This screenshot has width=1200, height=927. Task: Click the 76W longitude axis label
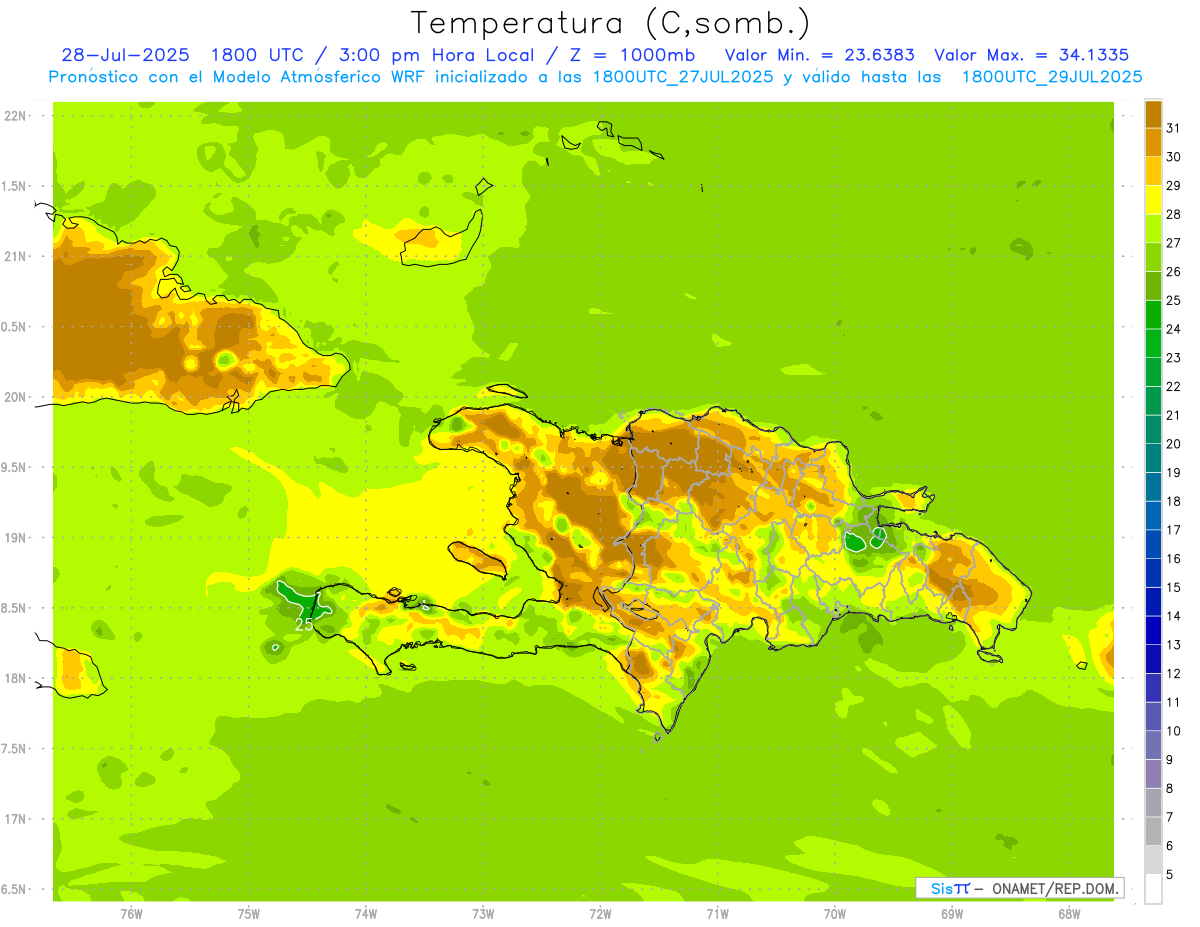[x=131, y=914]
